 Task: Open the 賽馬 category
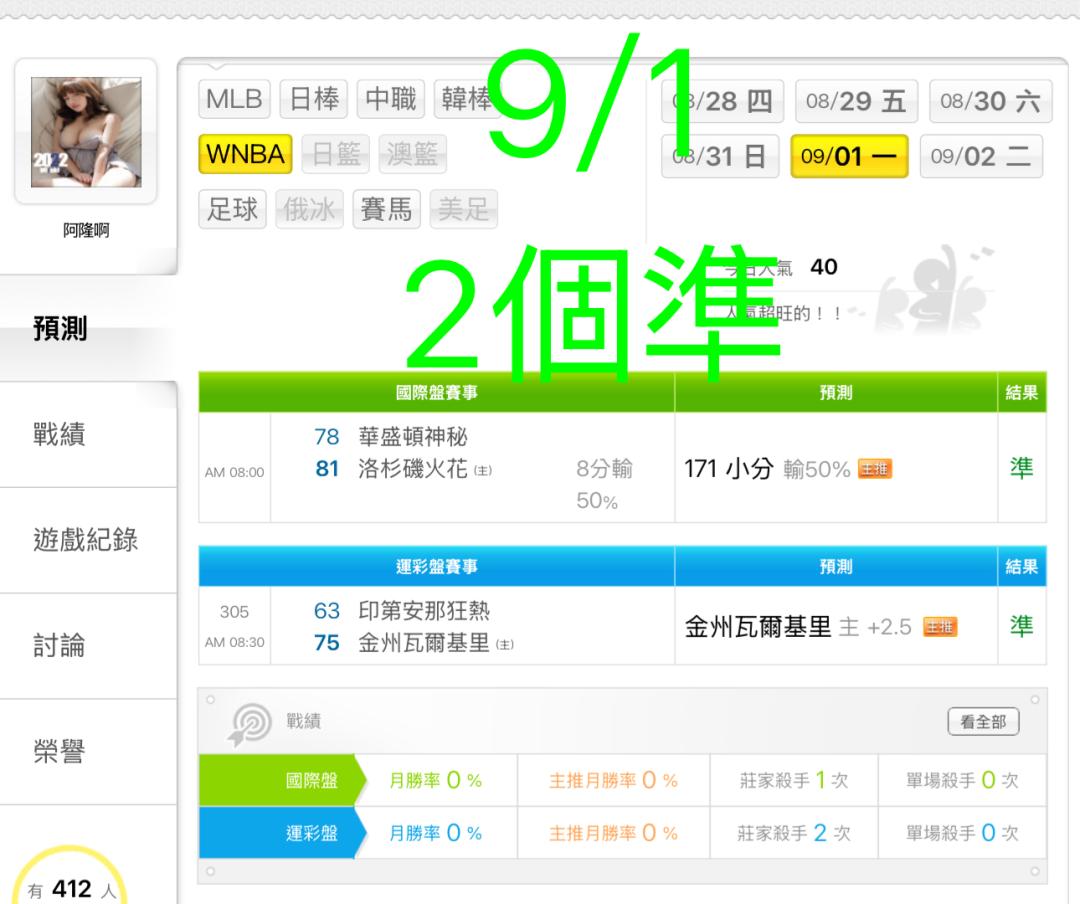(386, 209)
